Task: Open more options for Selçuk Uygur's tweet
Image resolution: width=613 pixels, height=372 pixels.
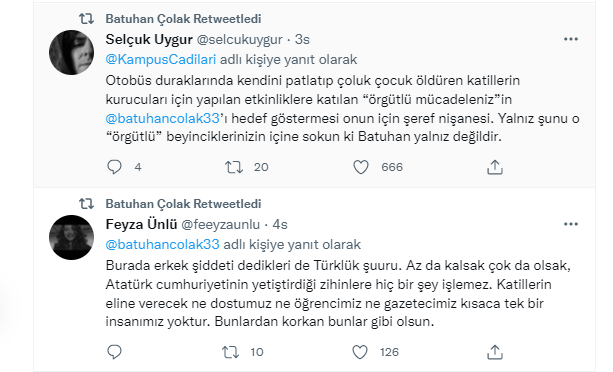Action: pos(571,39)
